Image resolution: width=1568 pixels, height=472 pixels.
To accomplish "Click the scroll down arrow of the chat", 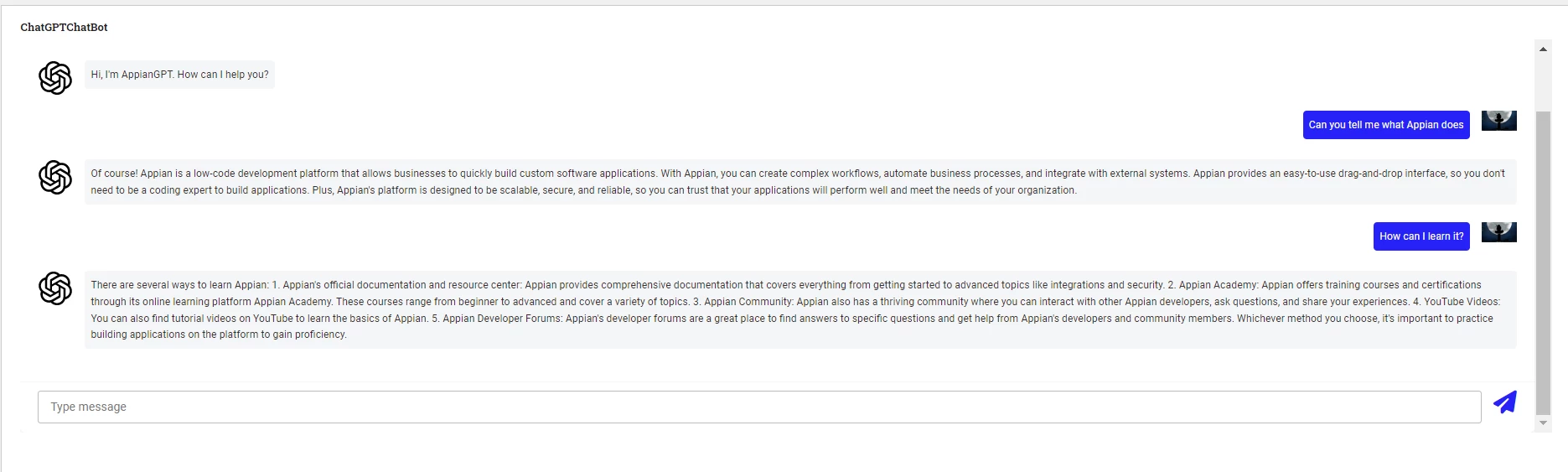I will [1543, 423].
